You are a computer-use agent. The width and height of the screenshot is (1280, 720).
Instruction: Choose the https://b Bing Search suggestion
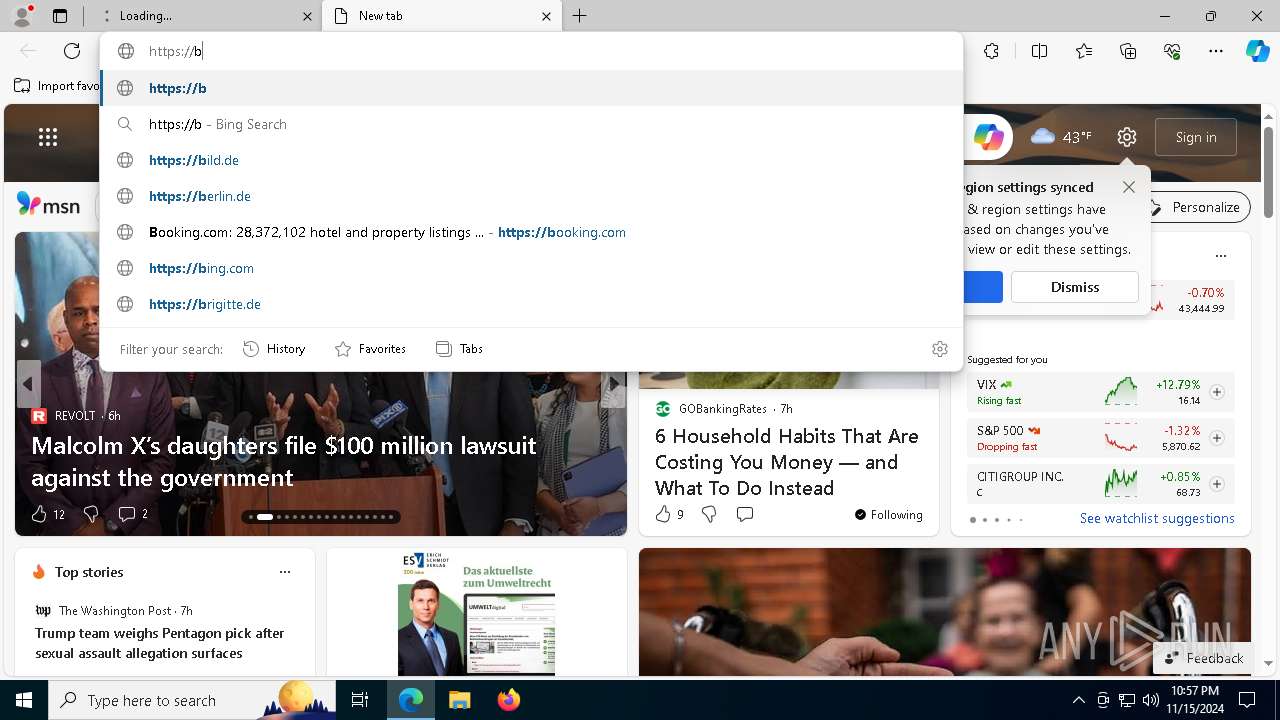(532, 124)
